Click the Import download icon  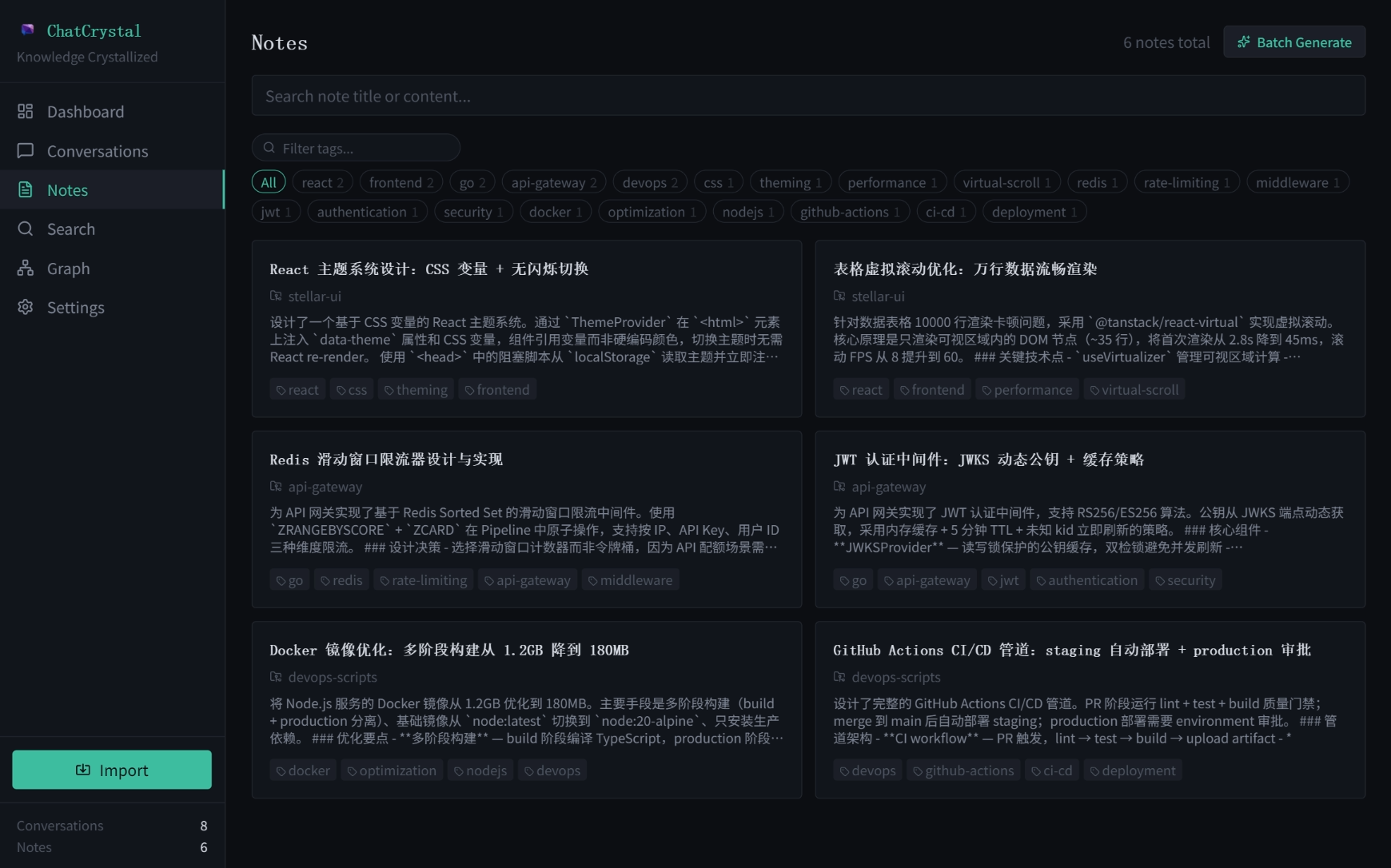tap(83, 770)
